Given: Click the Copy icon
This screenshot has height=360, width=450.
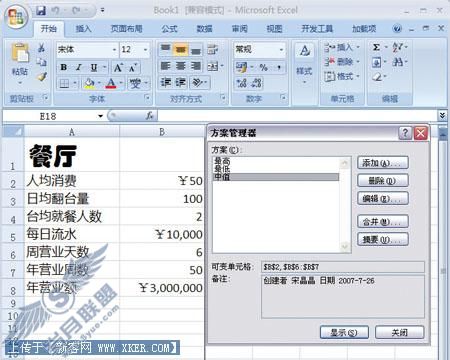Looking at the screenshot, I should [41, 62].
